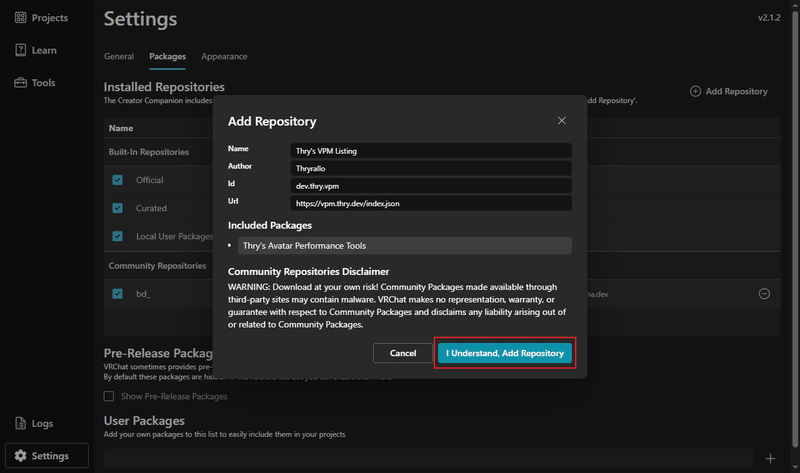Click the Add Repository plus icon

(x=695, y=91)
